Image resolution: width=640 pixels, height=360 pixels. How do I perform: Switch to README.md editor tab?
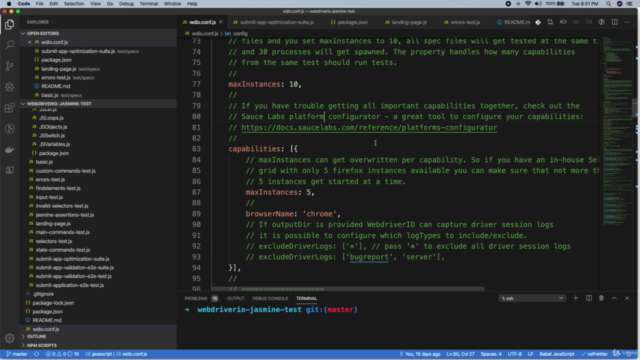514,22
